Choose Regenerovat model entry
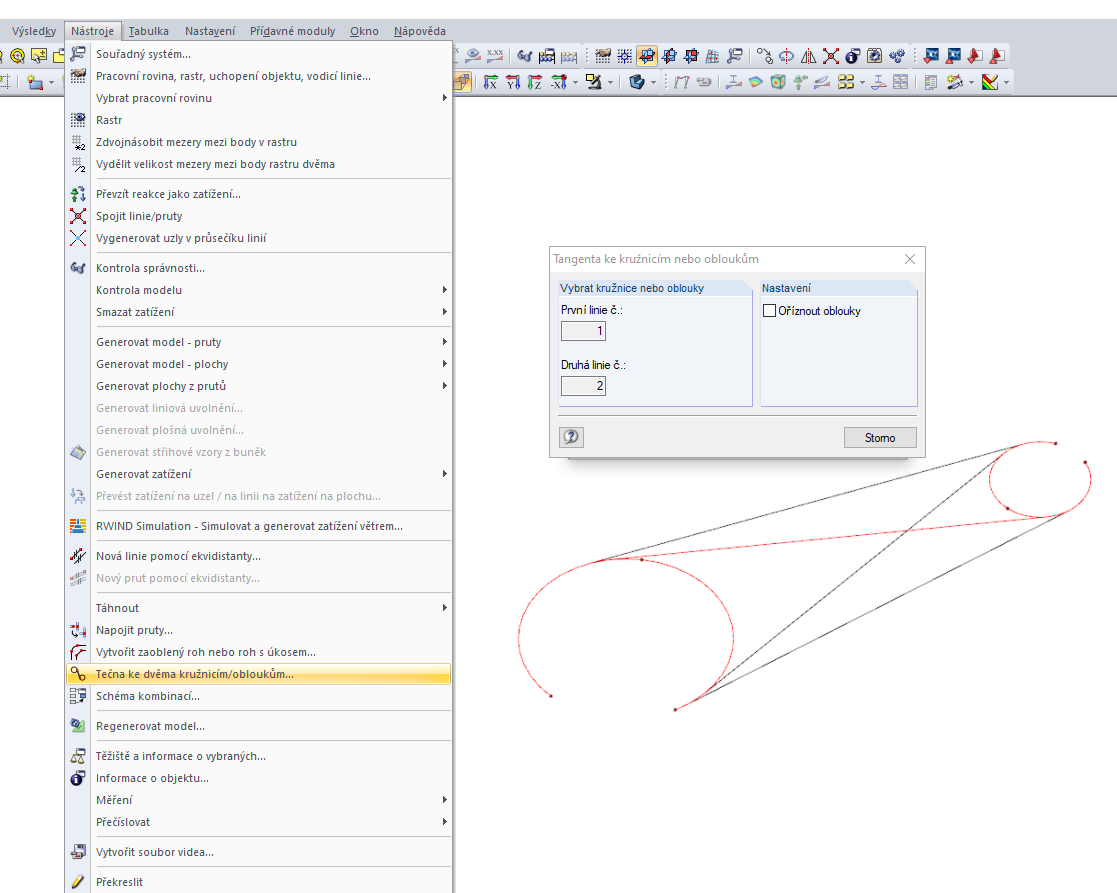The width and height of the screenshot is (1117, 893). (259, 726)
